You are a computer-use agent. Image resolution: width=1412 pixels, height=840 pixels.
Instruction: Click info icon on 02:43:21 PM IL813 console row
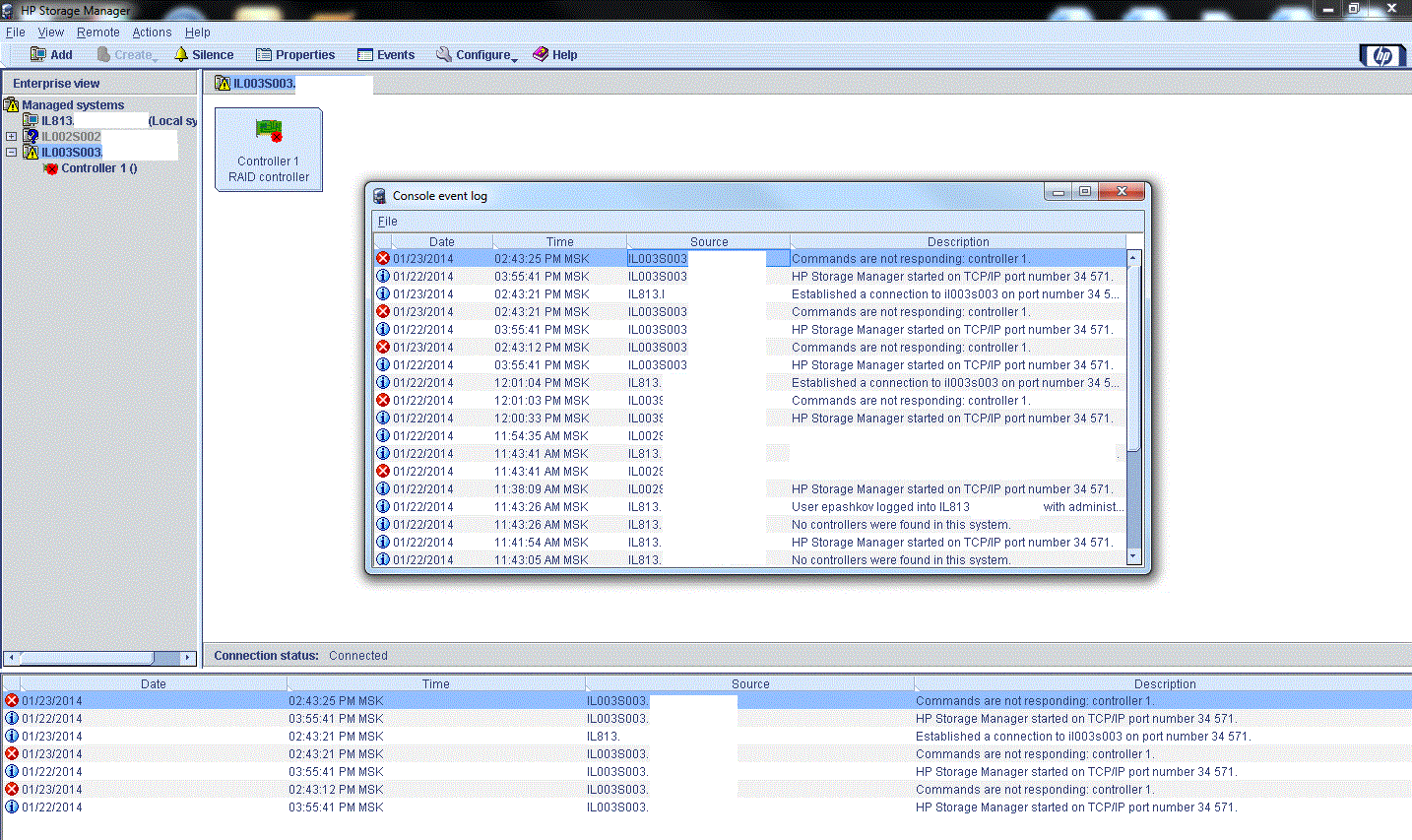coord(383,293)
